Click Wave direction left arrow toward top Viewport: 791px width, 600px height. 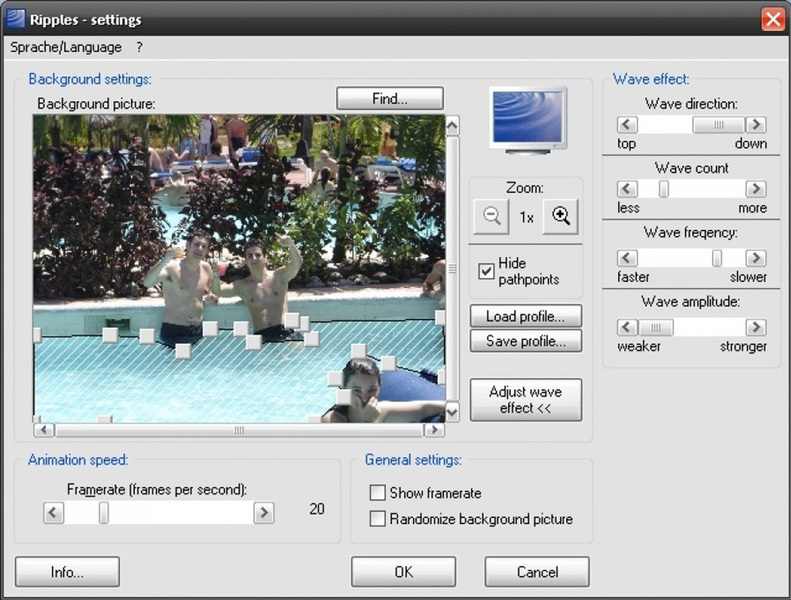coord(627,124)
